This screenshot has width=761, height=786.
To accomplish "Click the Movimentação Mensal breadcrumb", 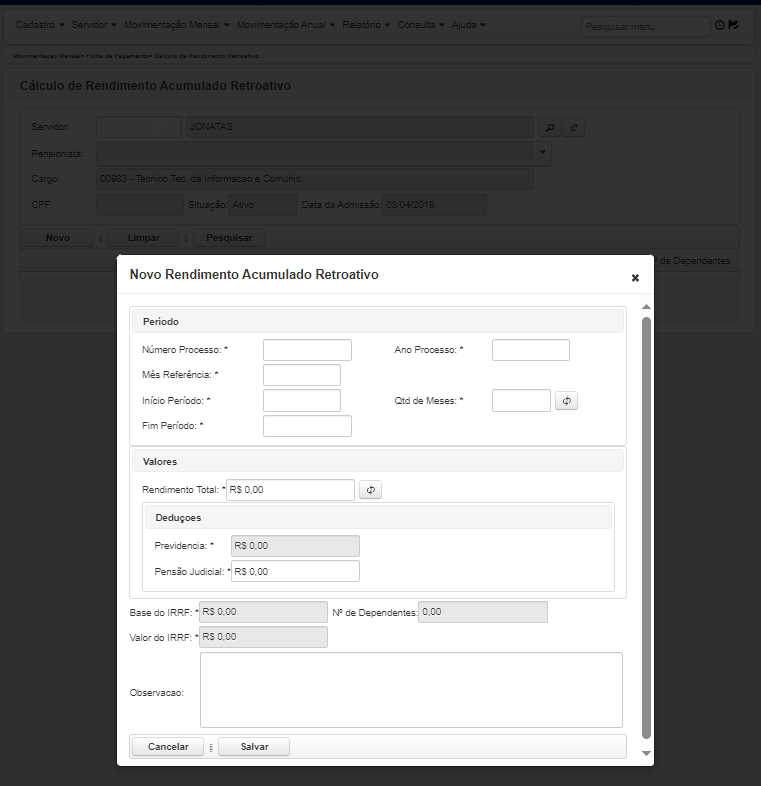I will click(x=46, y=56).
